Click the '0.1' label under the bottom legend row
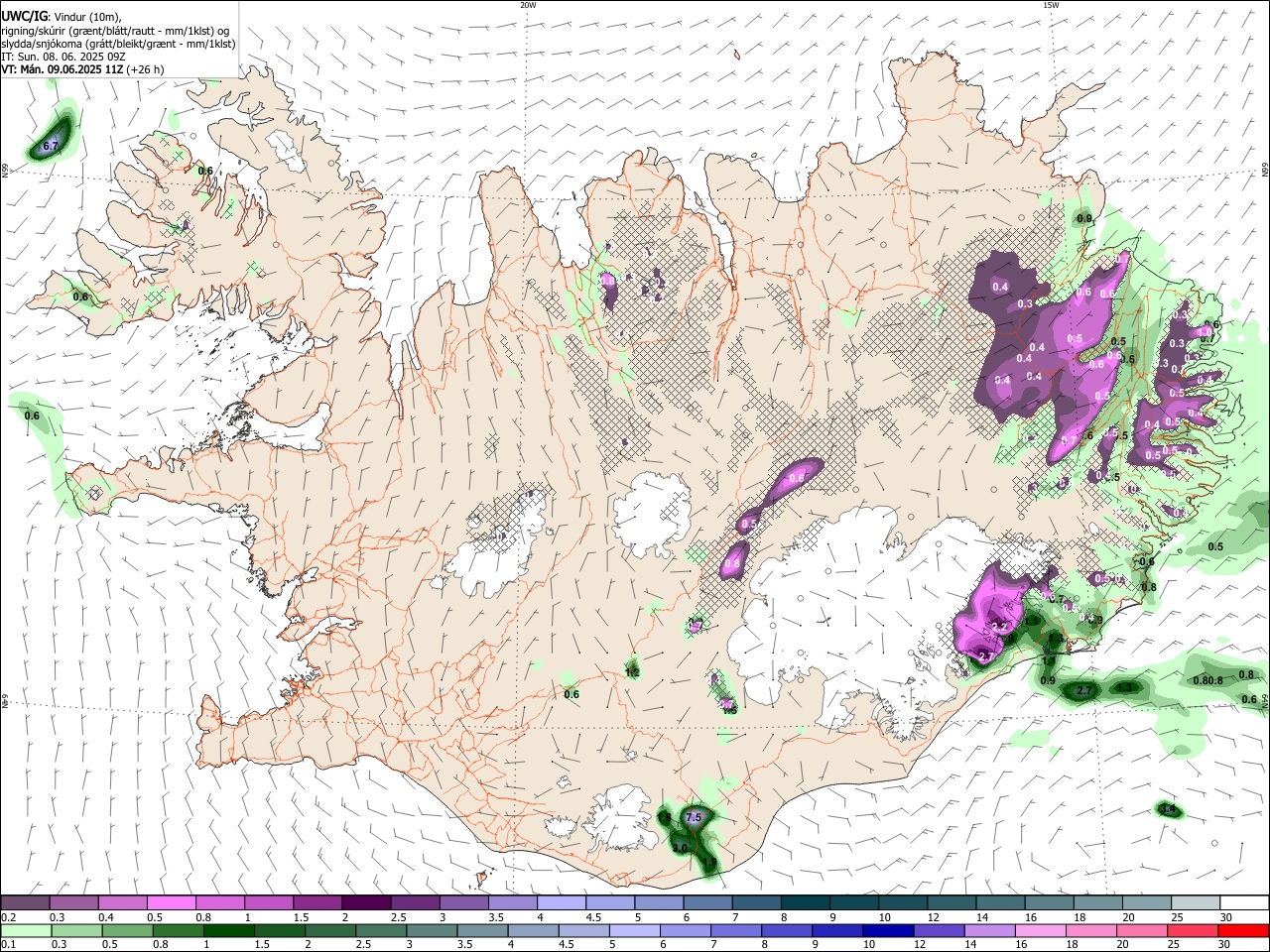1270x952 pixels. (x=8, y=944)
